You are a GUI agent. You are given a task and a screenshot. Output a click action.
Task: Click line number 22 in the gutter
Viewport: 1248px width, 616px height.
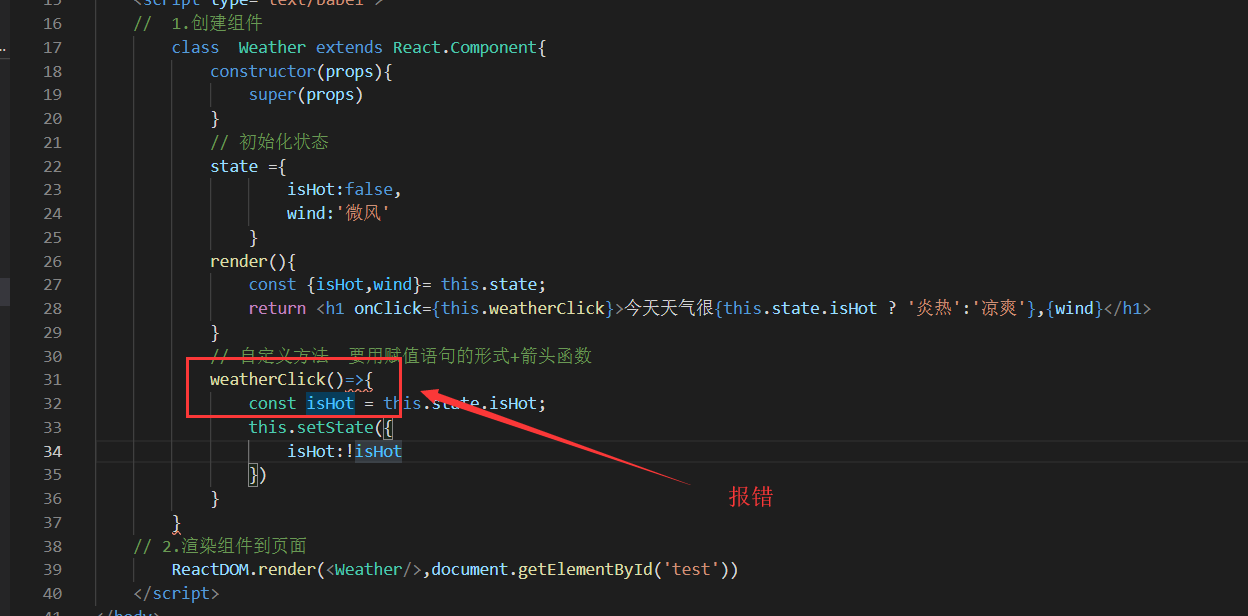pyautogui.click(x=53, y=166)
